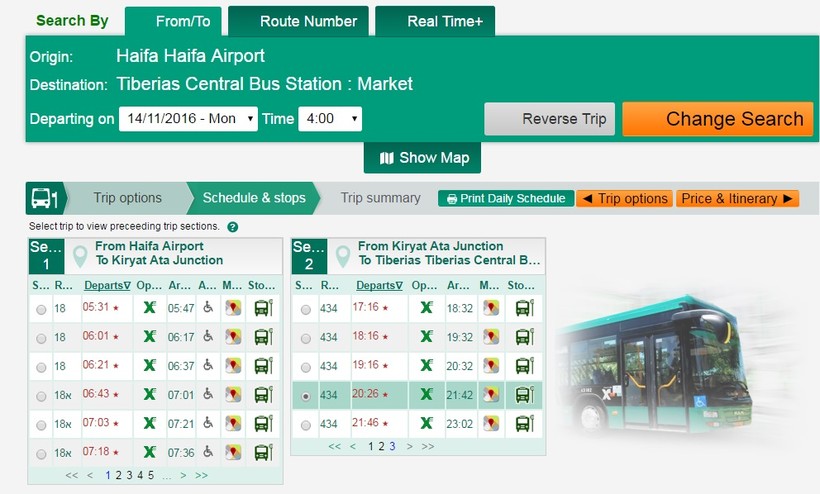The width and height of the screenshot is (820, 494).
Task: Open the departure date dropdown
Action: click(188, 119)
